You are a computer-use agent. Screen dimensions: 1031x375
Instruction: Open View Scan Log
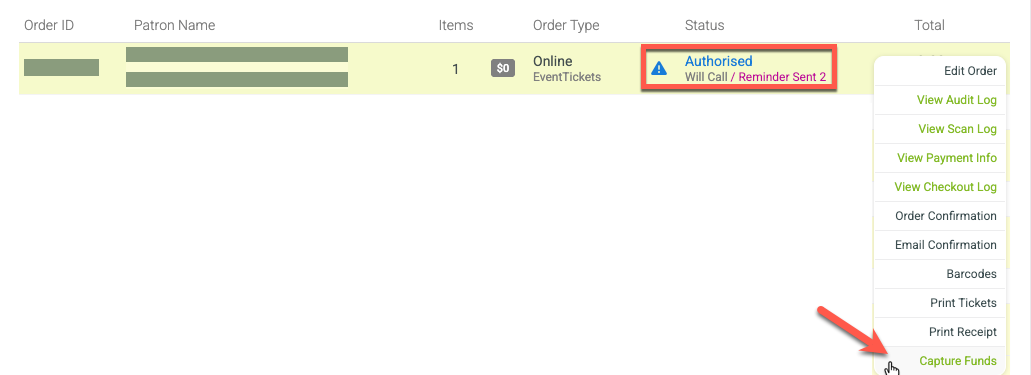(x=957, y=129)
